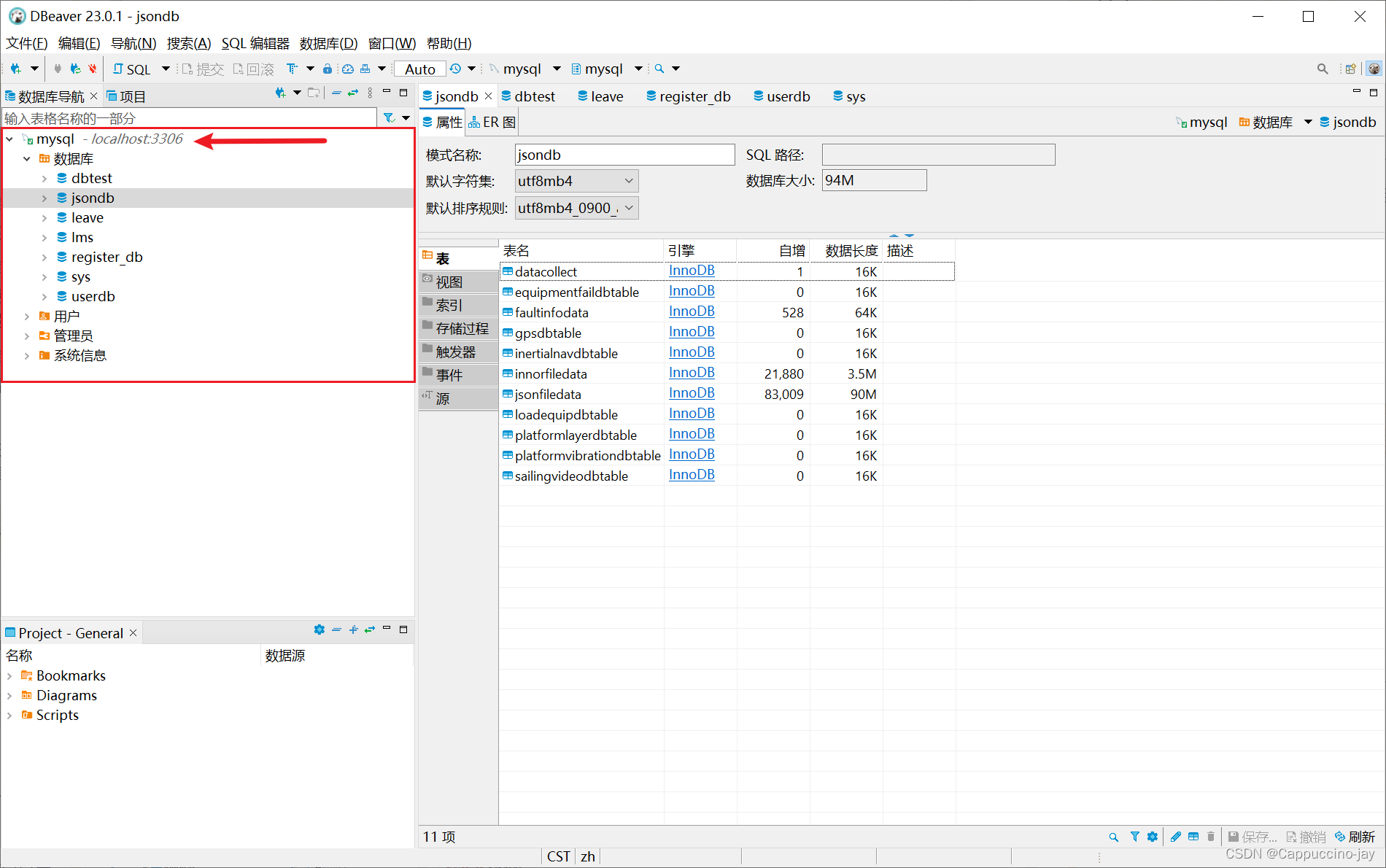Expand the dbtest database node
The height and width of the screenshot is (868, 1386).
[44, 179]
